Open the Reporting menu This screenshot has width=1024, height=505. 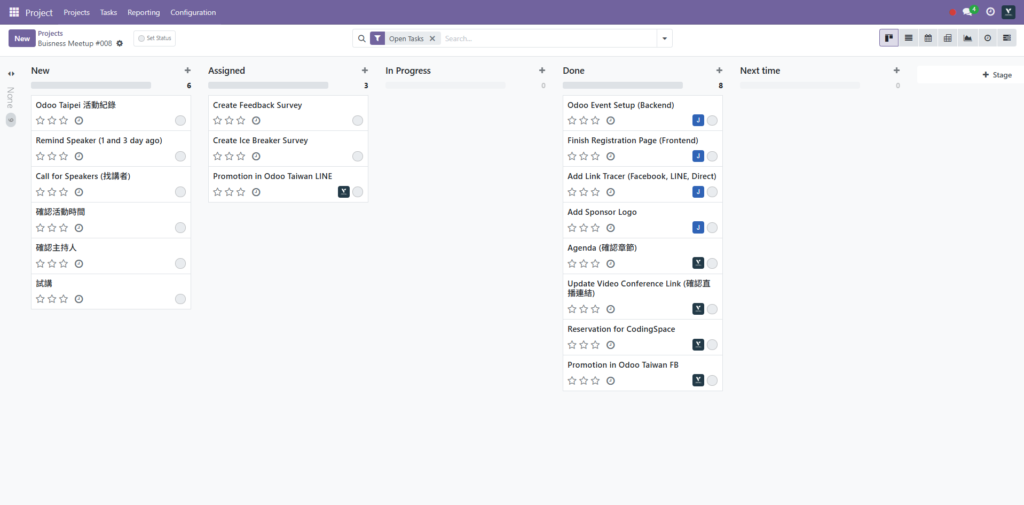click(143, 13)
